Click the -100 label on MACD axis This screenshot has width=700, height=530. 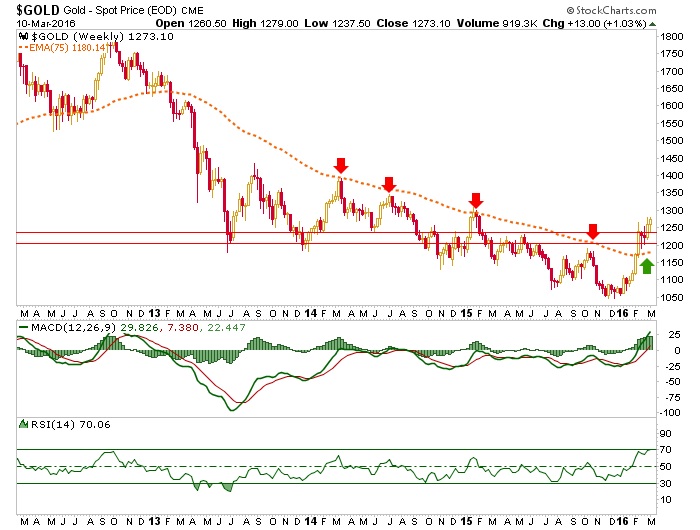(x=670, y=413)
